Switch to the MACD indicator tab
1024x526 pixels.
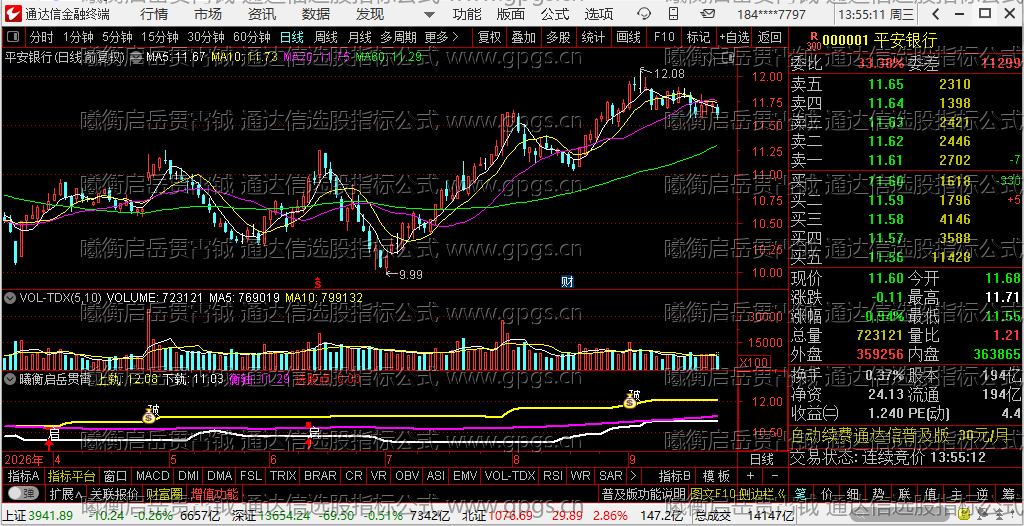point(153,476)
